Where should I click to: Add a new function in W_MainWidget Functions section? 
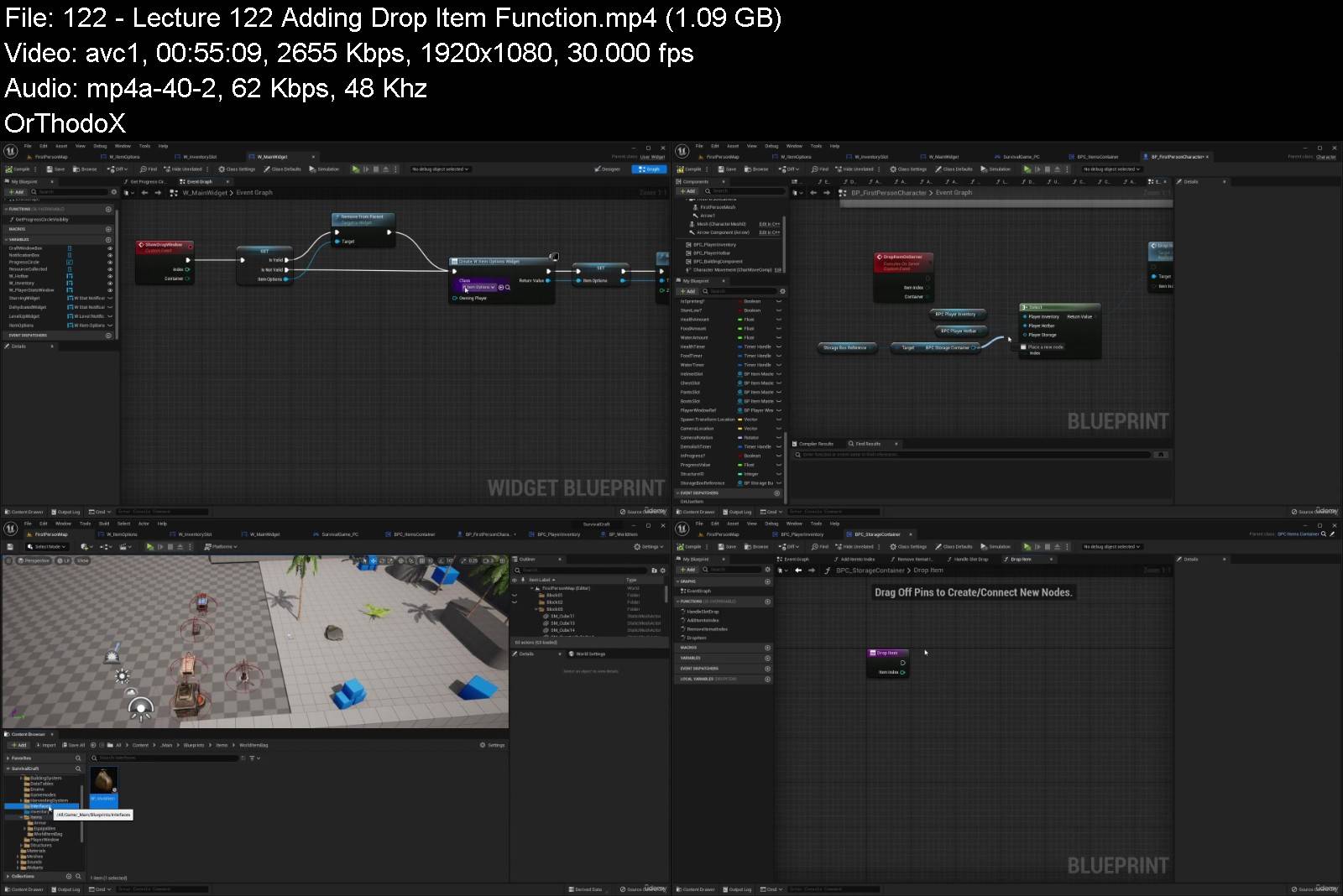[108, 209]
